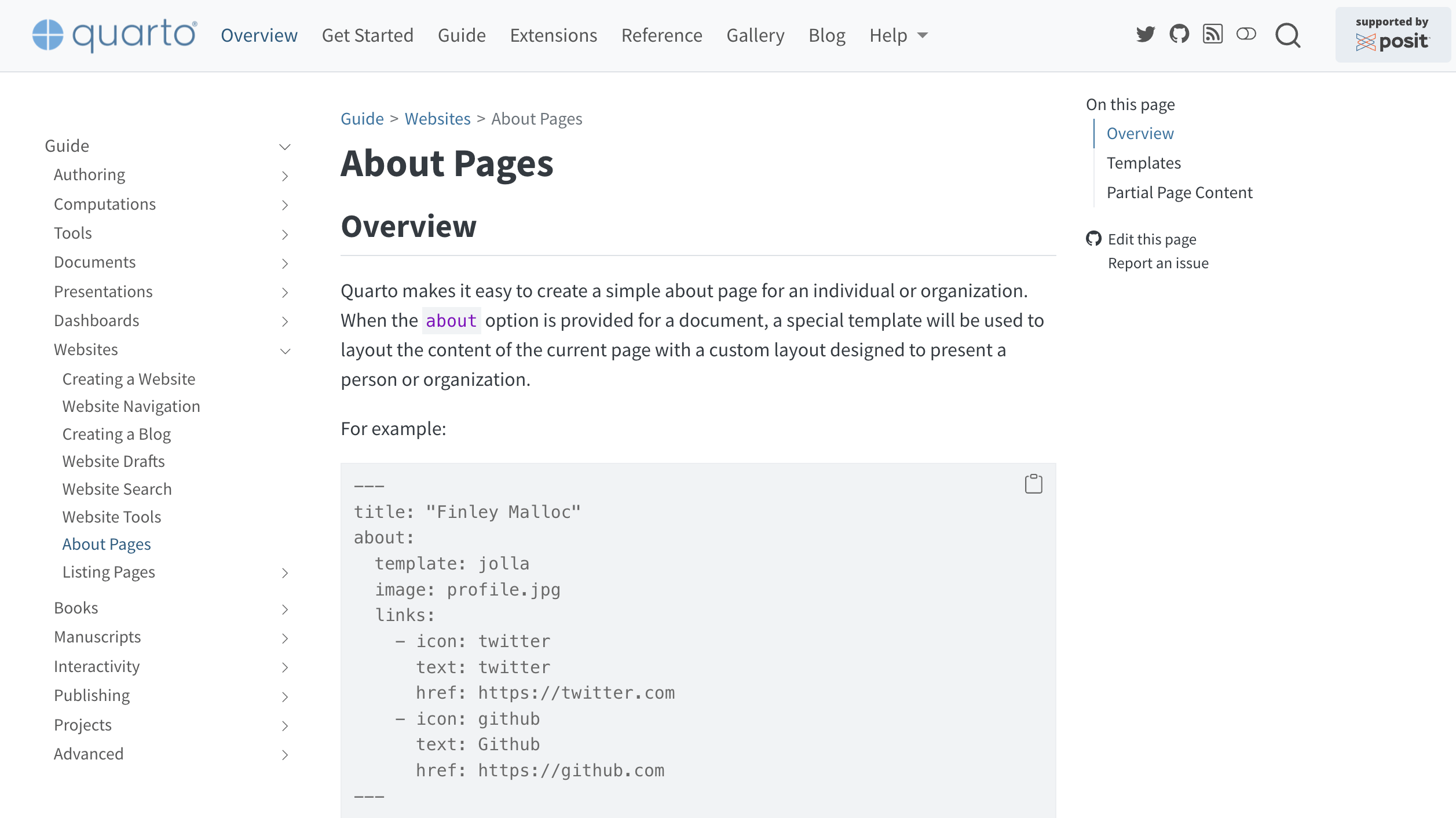
Task: Expand the Authoring sidebar section
Action: (x=284, y=176)
